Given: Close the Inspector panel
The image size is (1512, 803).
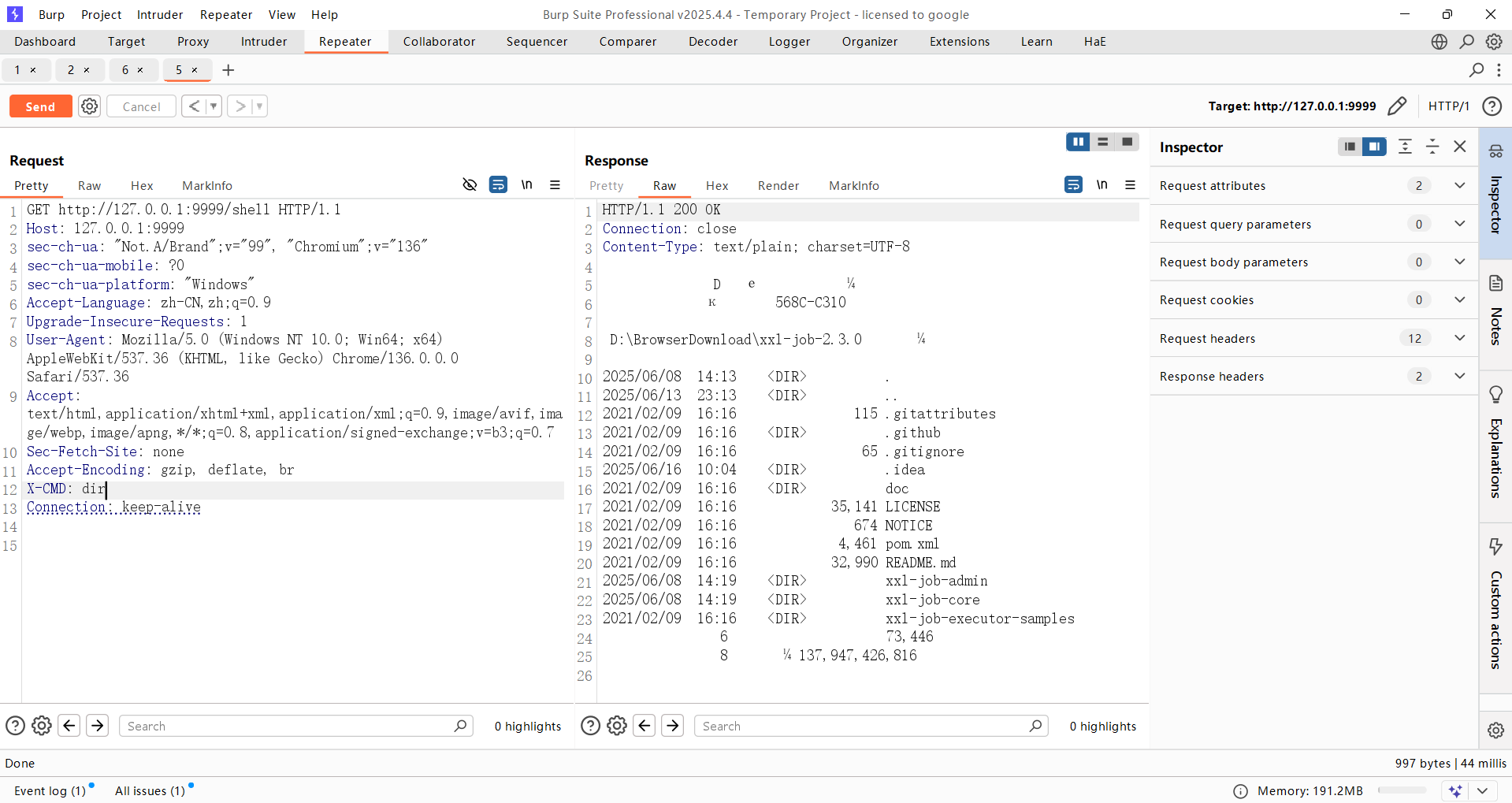Looking at the screenshot, I should [1460, 147].
